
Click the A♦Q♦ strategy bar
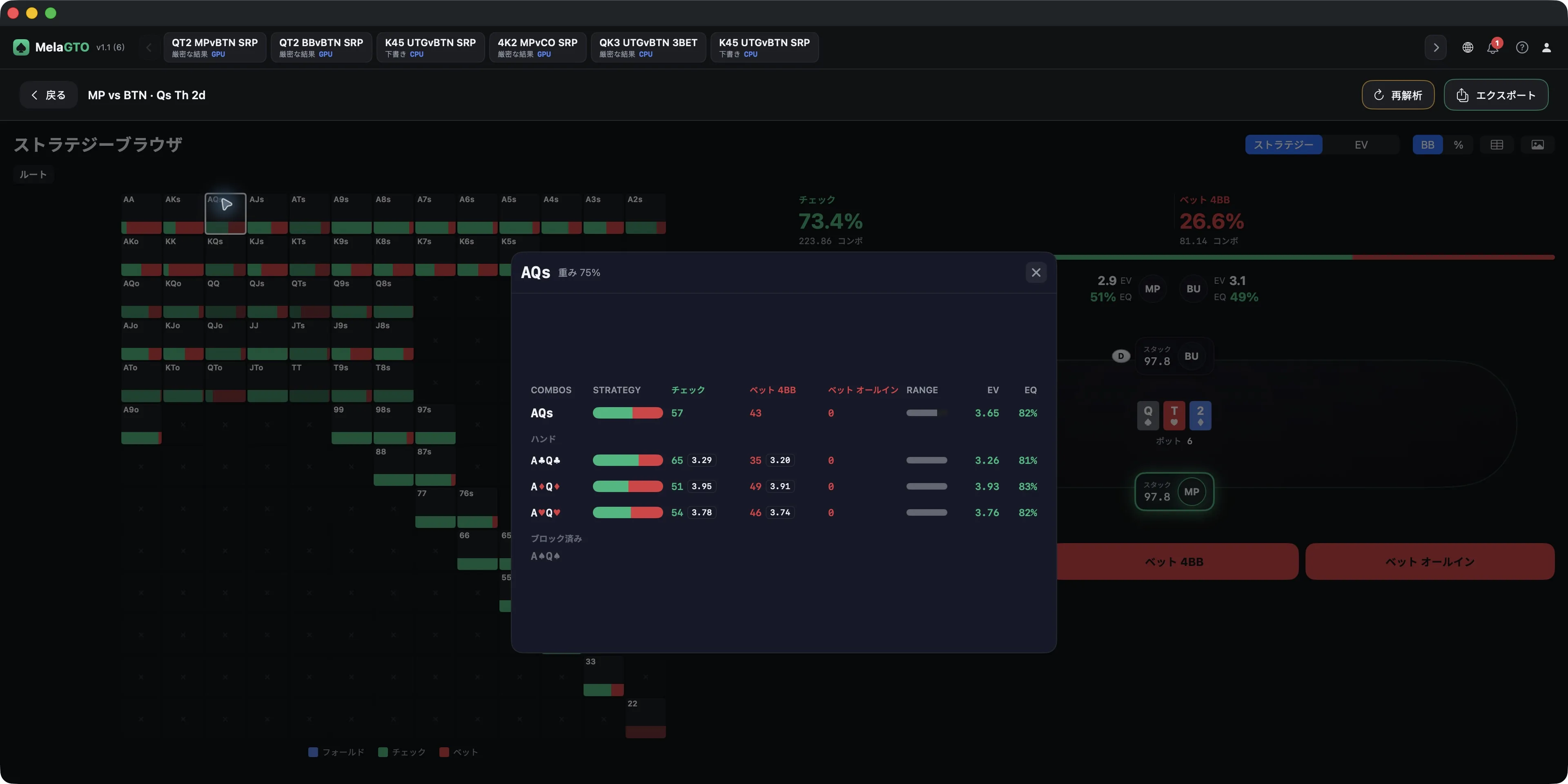(x=628, y=486)
